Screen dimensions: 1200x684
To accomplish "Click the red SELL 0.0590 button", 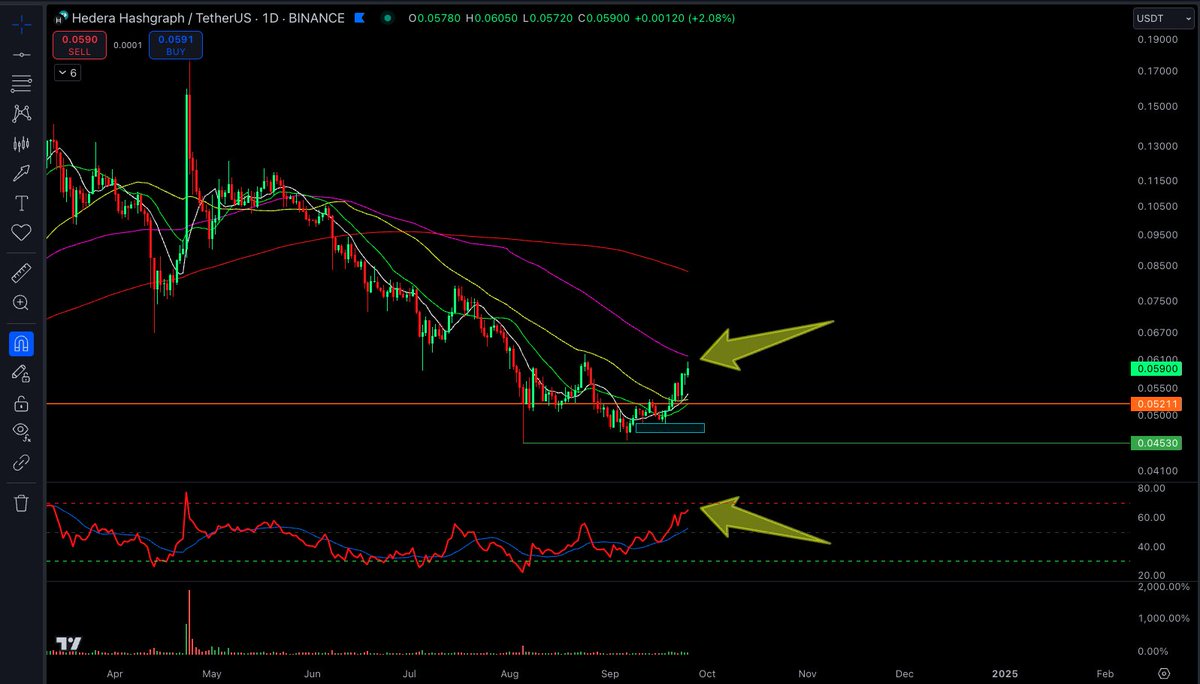I will pos(80,45).
